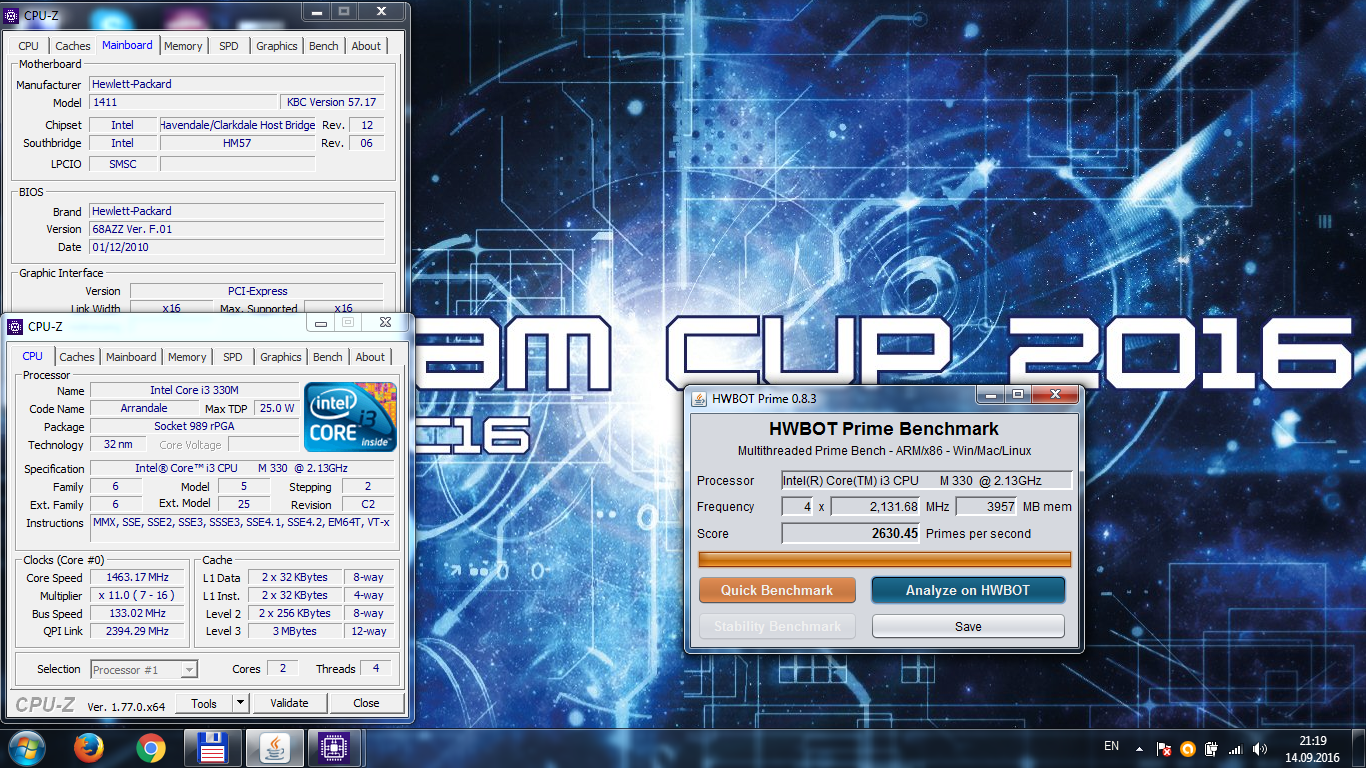The height and width of the screenshot is (768, 1366).
Task: Open the orange Avast tray icon
Action: tap(1187, 748)
